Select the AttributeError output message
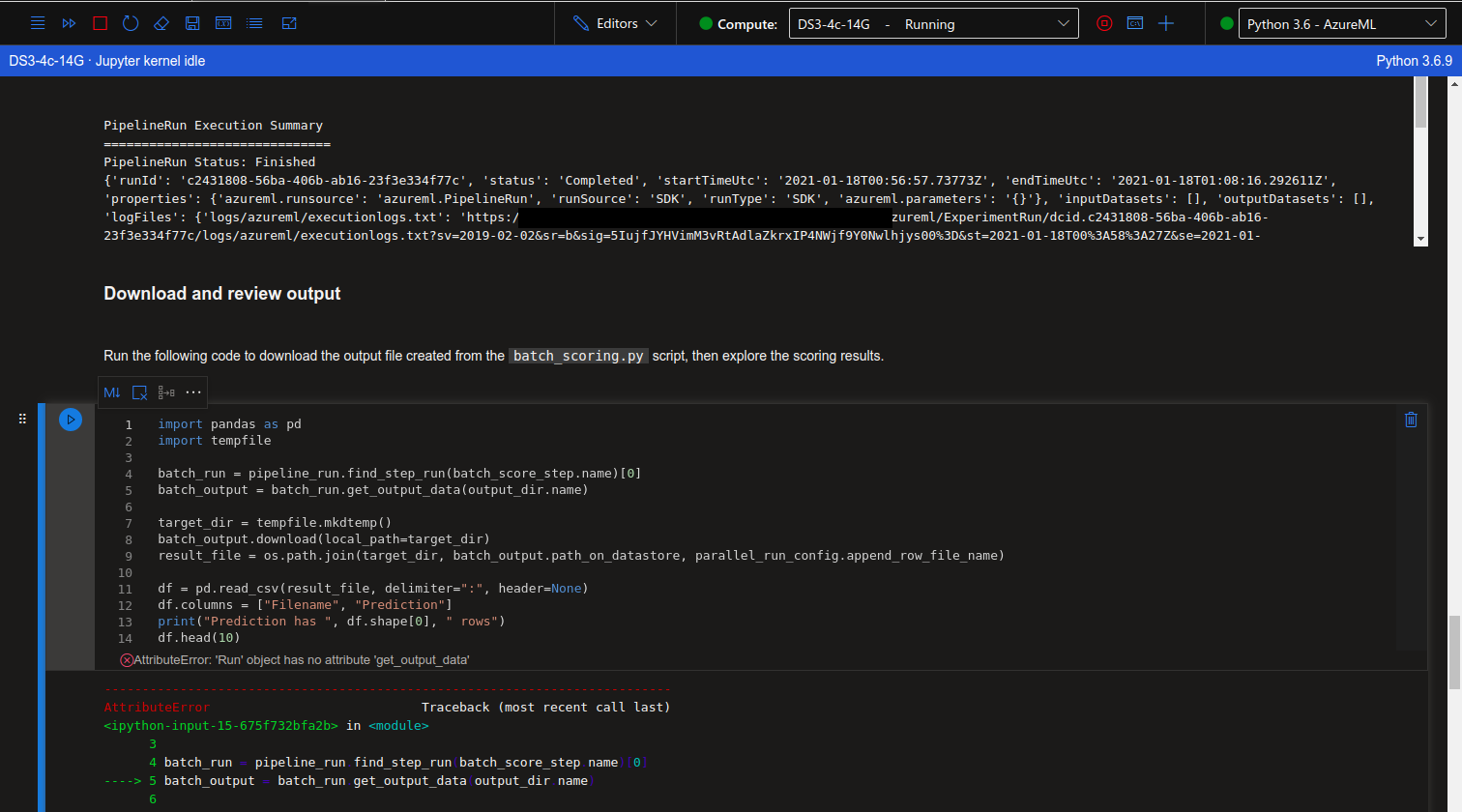The height and width of the screenshot is (812, 1462). tap(290, 658)
